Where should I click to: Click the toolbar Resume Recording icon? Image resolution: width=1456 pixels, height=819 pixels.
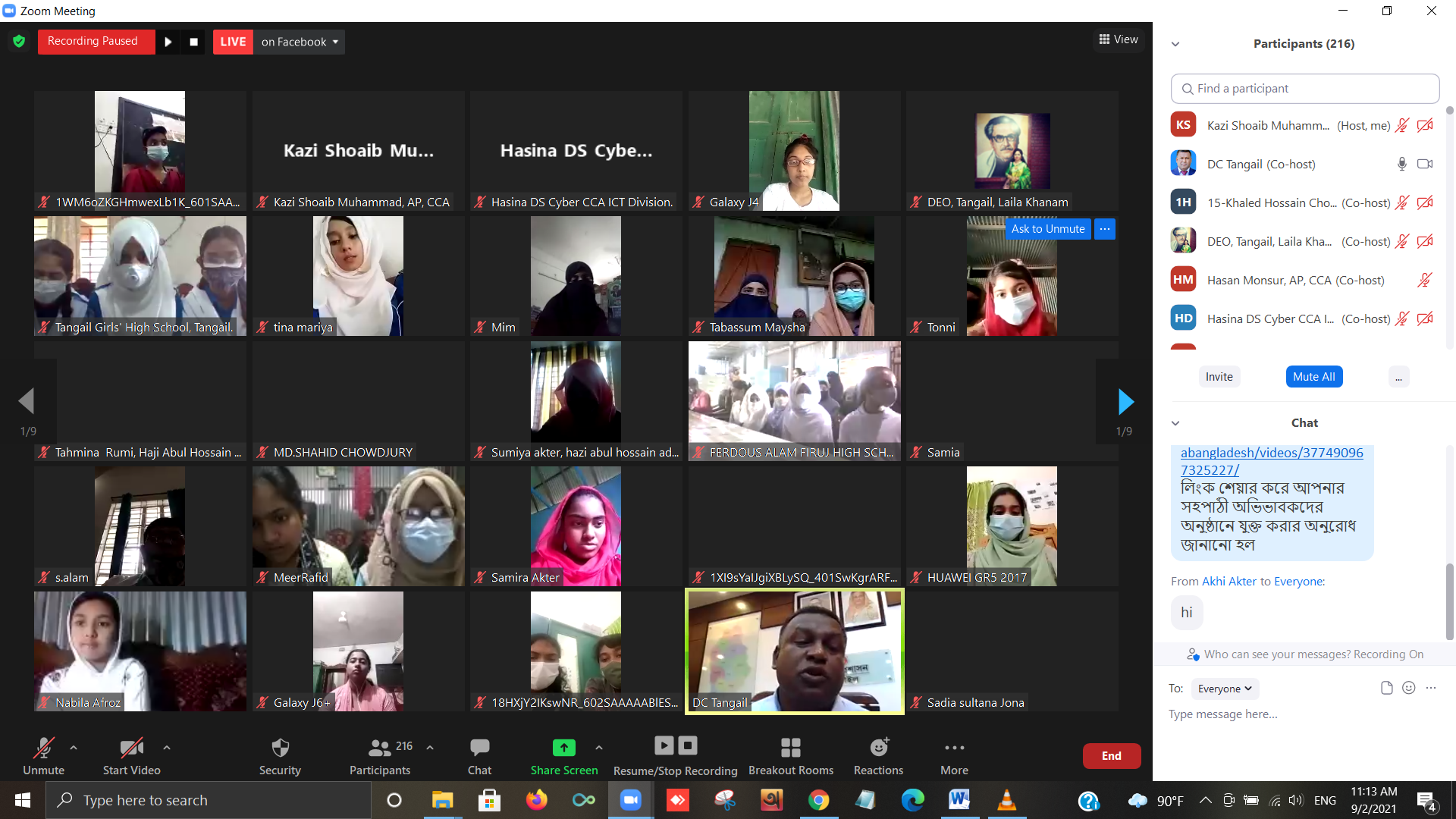click(x=664, y=745)
